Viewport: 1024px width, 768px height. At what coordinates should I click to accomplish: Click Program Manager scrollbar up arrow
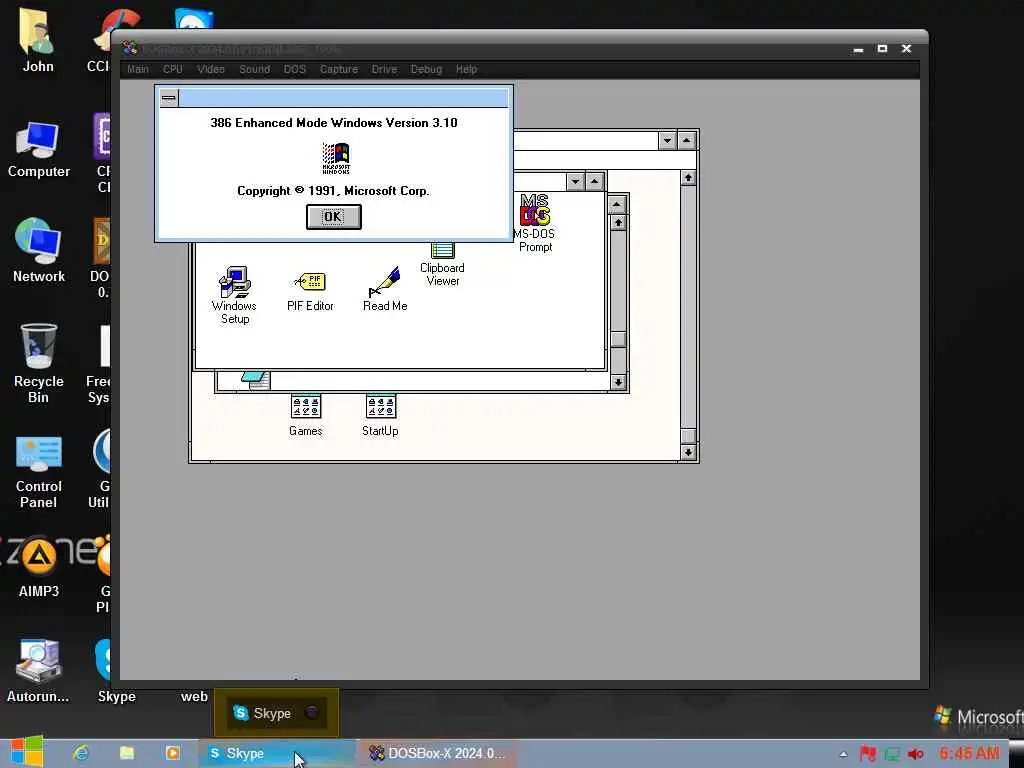tap(688, 178)
